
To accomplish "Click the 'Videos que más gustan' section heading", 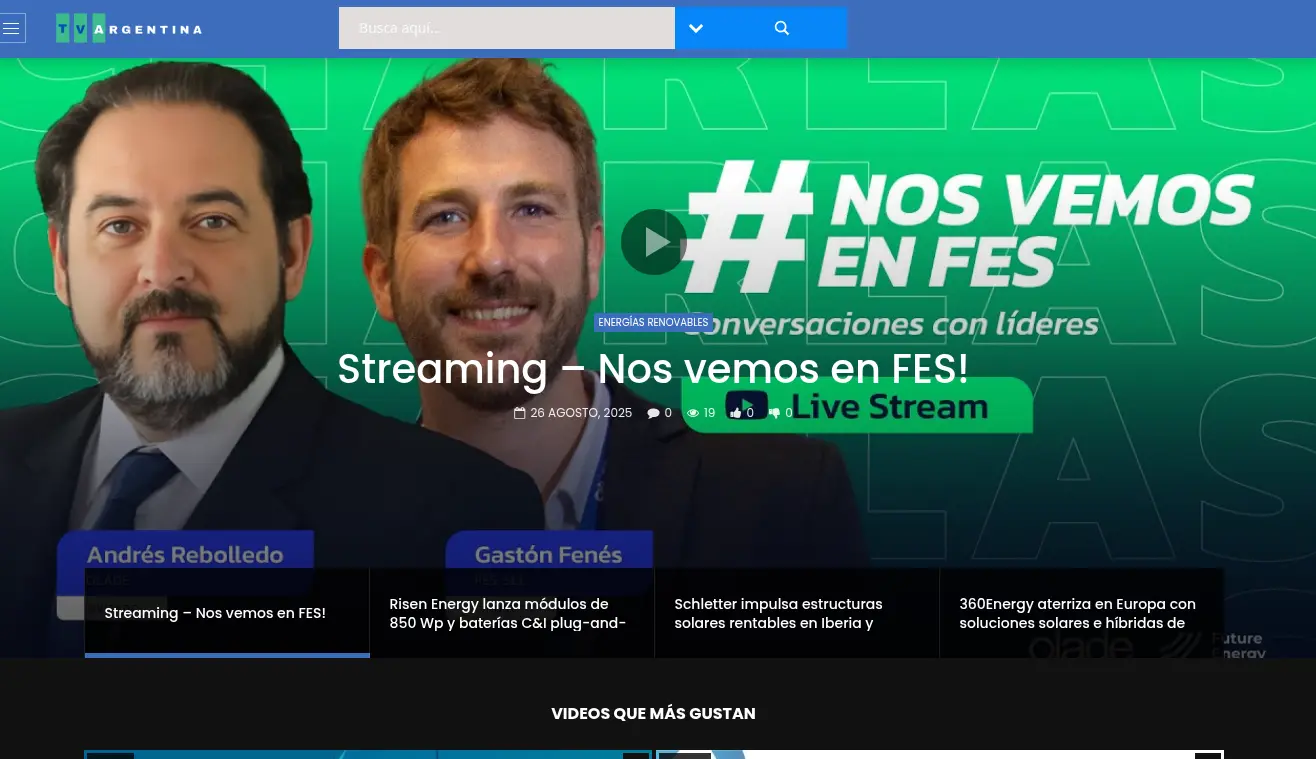I will point(653,714).
